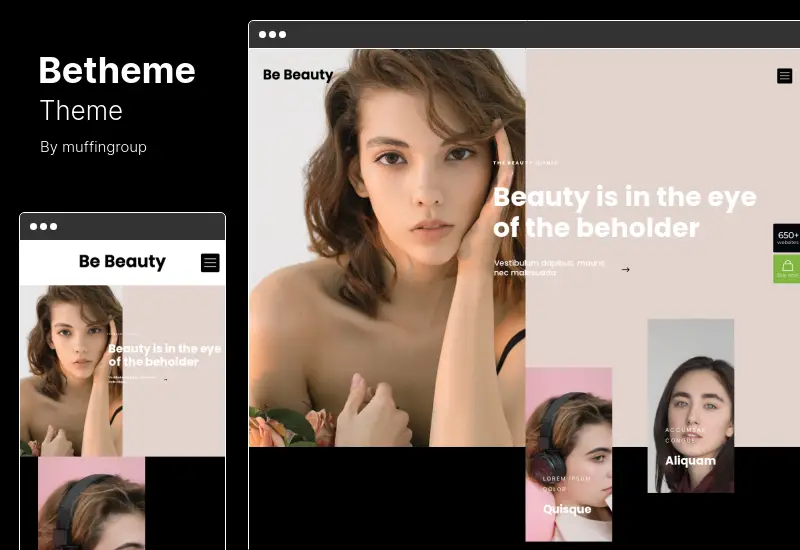Click The Beauty Clinic small caption
Image resolution: width=800 pixels, height=550 pixels.
(526, 163)
